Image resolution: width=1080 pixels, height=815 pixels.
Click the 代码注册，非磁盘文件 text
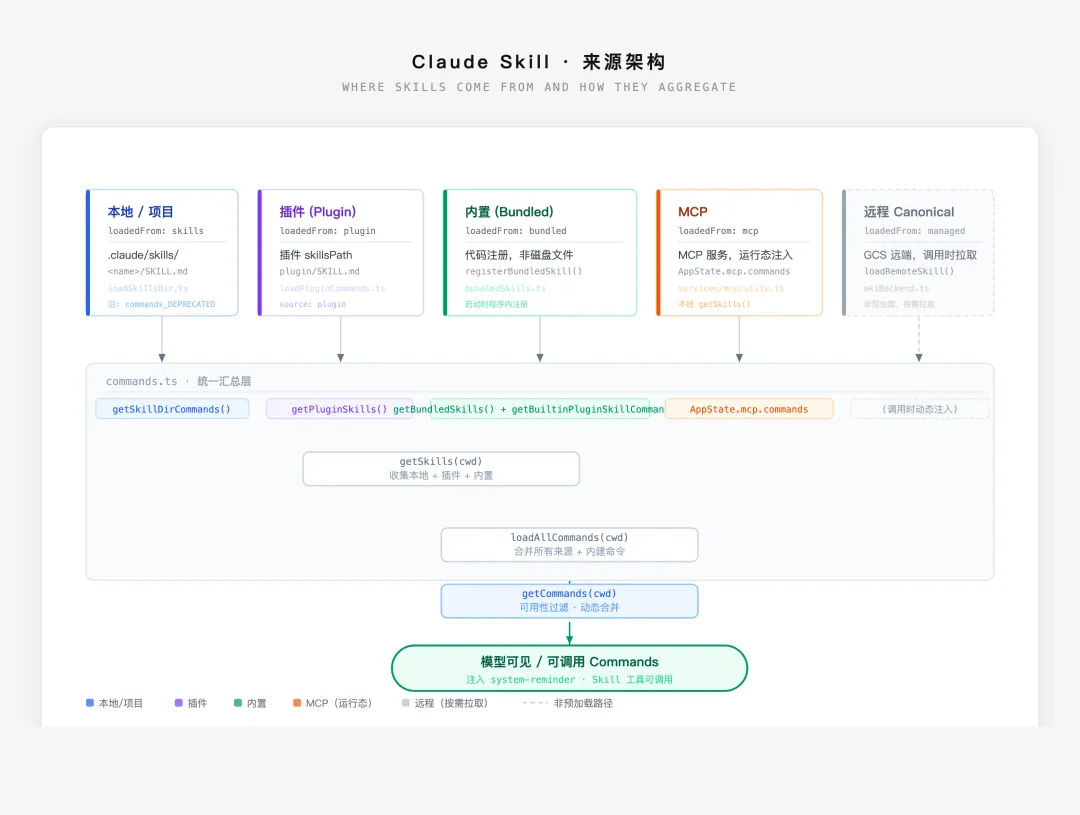tap(519, 255)
